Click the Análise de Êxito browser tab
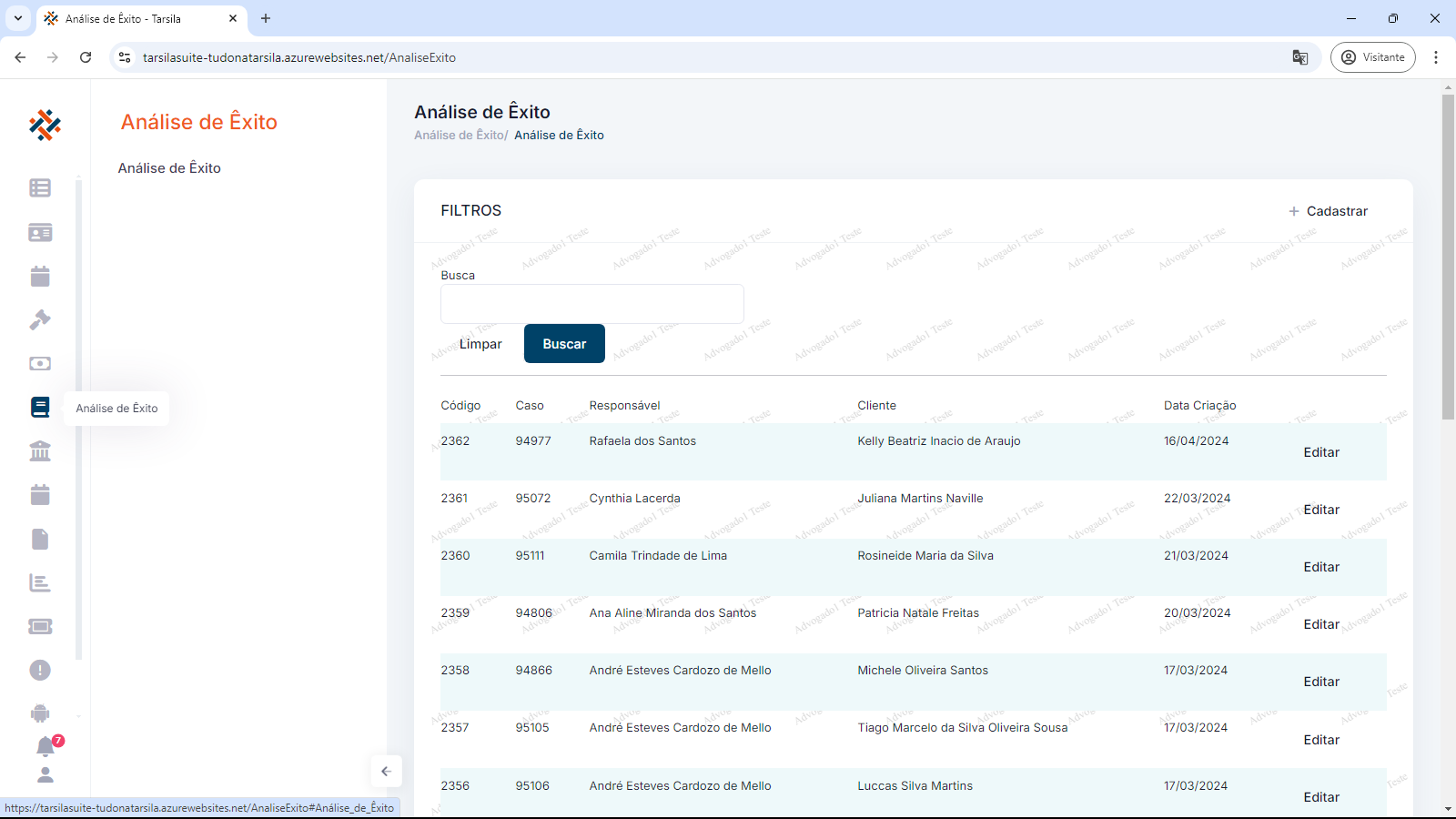The height and width of the screenshot is (819, 1456). pos(136,18)
